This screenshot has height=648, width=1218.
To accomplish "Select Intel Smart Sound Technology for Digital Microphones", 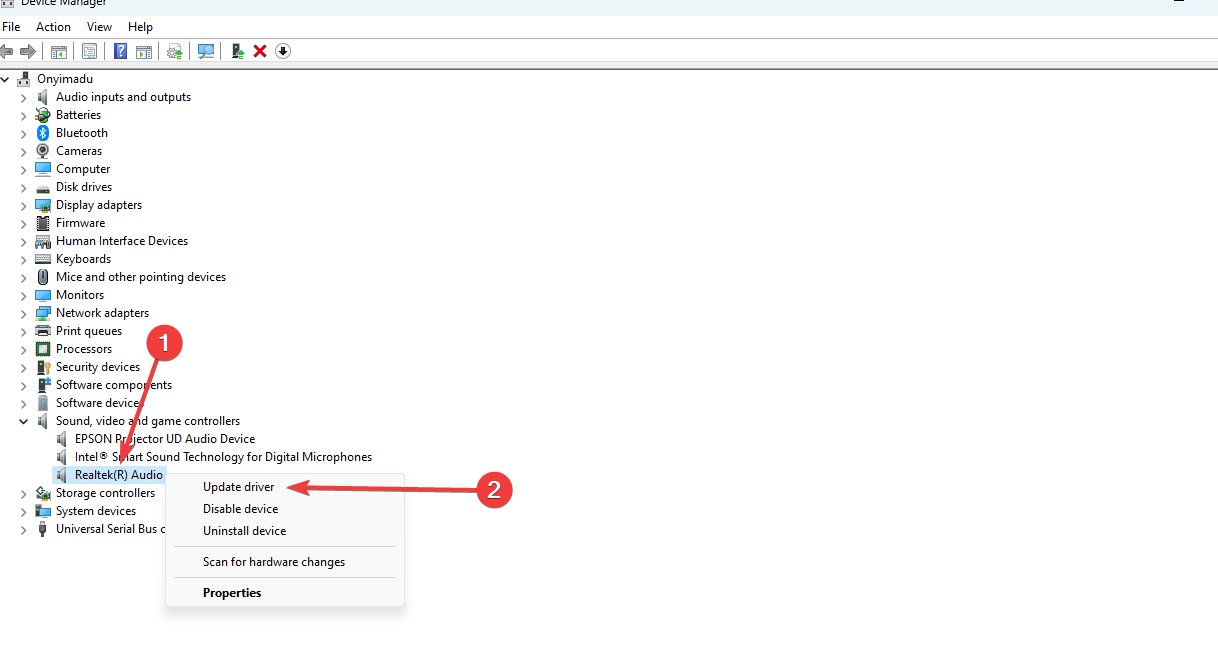I will tap(223, 457).
